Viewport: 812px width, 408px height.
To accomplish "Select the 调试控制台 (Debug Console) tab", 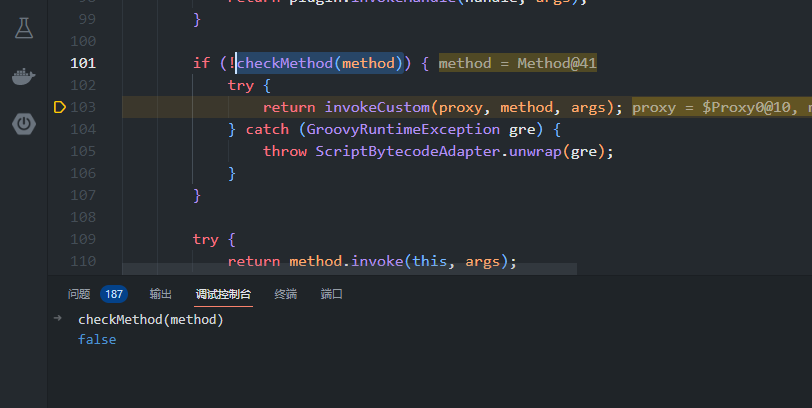I will point(223,294).
